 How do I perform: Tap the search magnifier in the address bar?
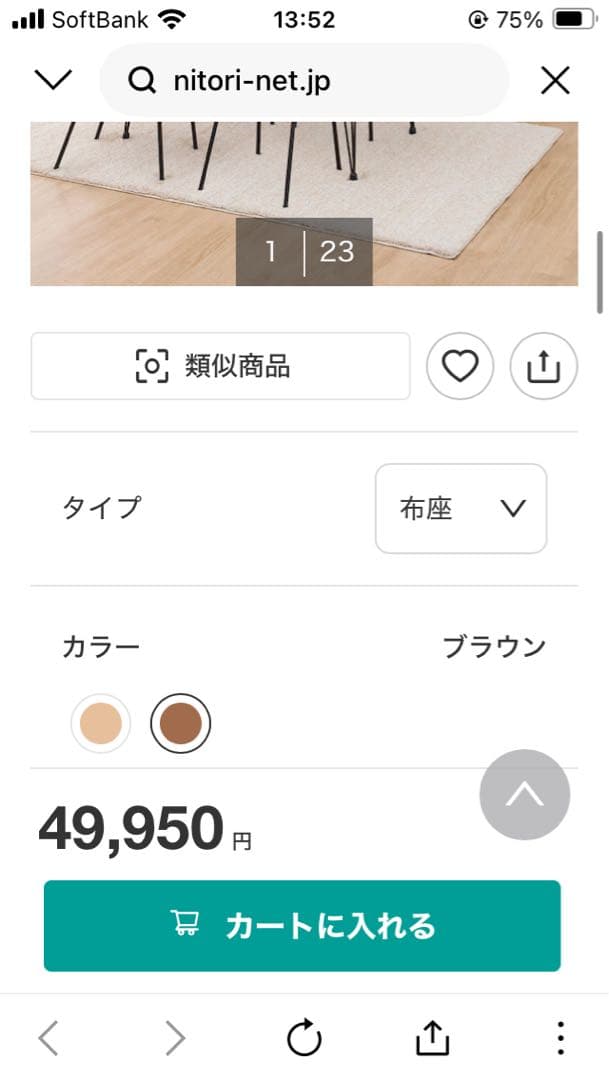140,80
